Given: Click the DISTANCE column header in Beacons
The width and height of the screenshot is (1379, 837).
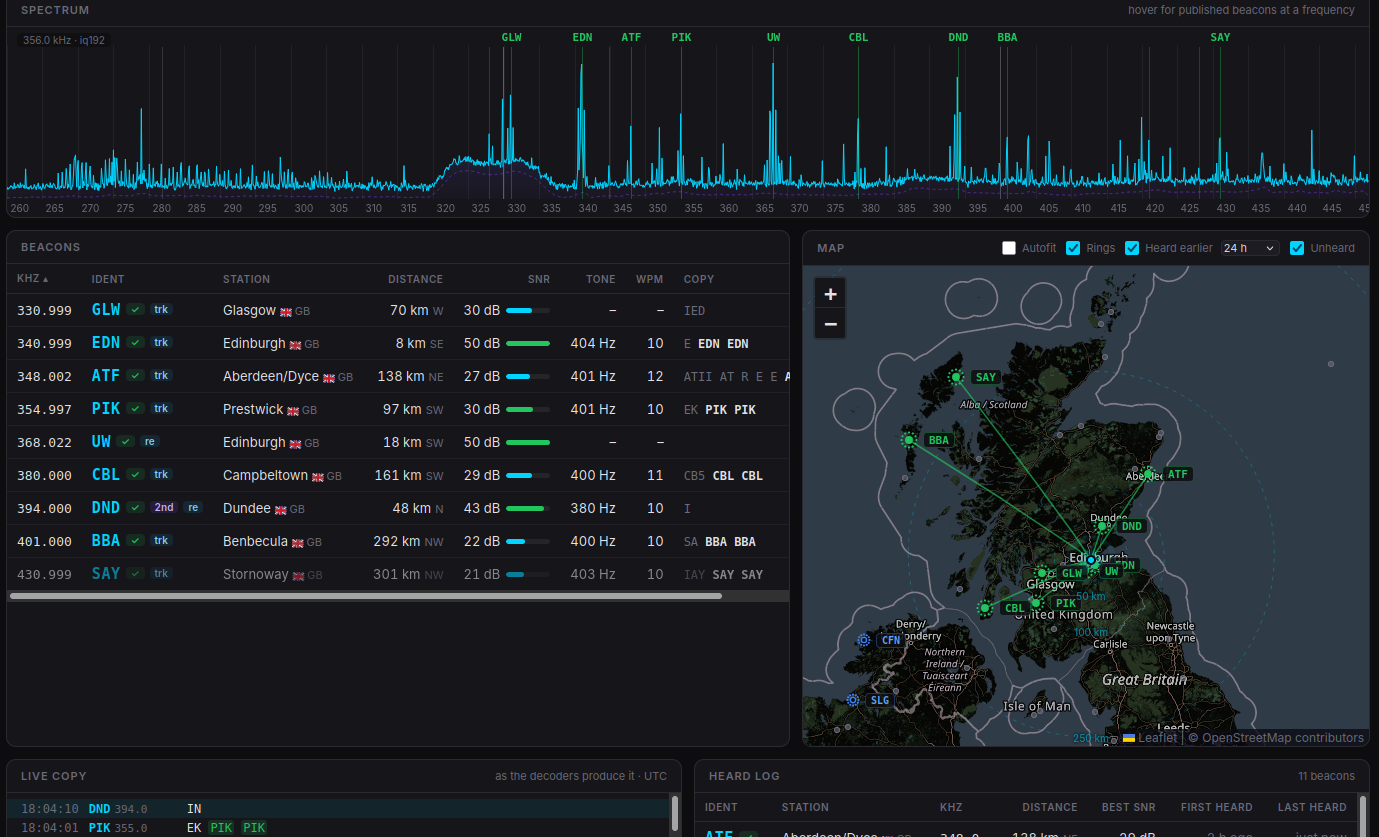Looking at the screenshot, I should (x=415, y=279).
